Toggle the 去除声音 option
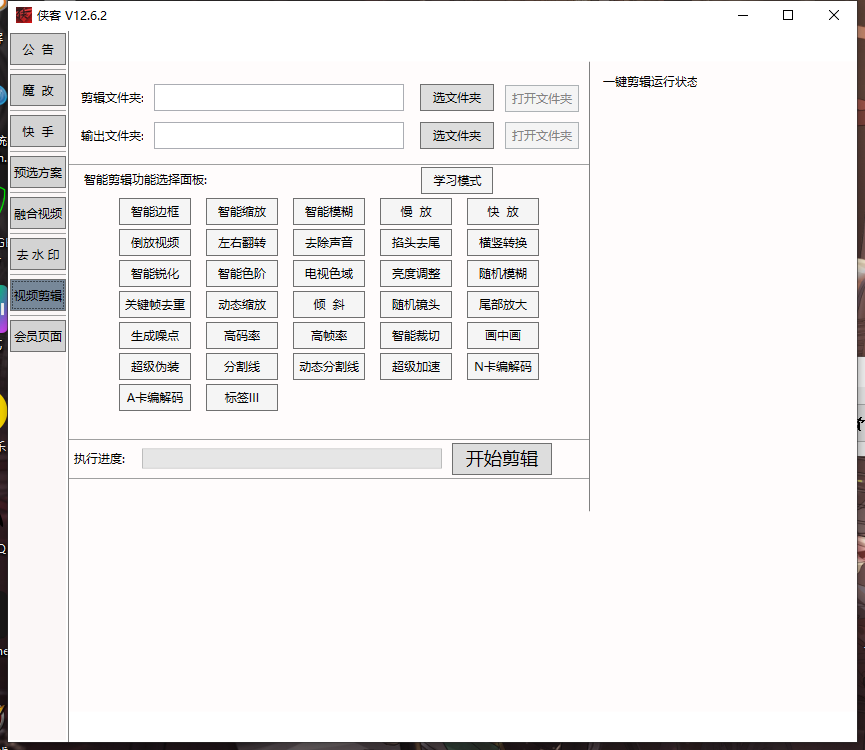Image resolution: width=865 pixels, height=750 pixels. [x=329, y=243]
